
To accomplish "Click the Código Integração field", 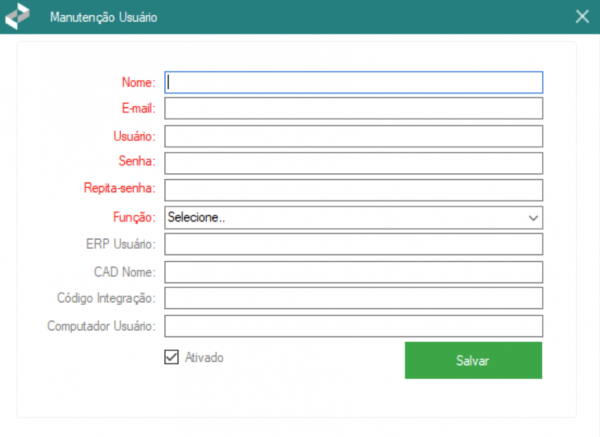I will (x=354, y=298).
